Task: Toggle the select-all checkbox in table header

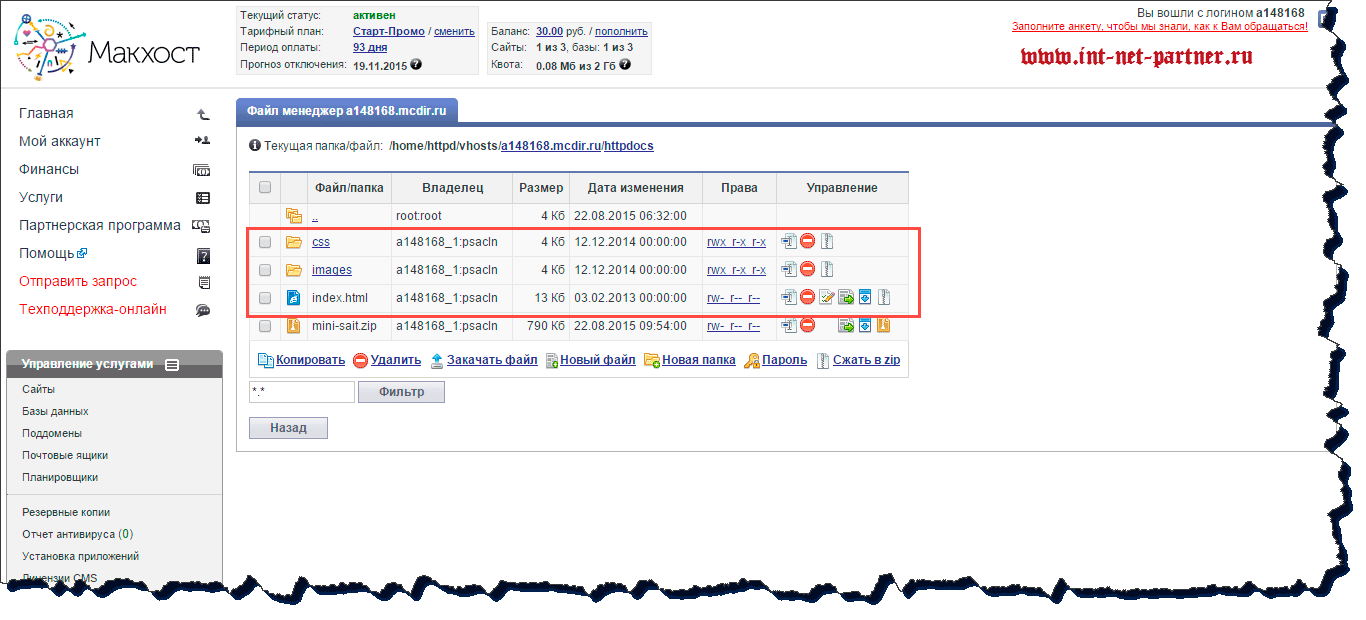Action: point(265,187)
